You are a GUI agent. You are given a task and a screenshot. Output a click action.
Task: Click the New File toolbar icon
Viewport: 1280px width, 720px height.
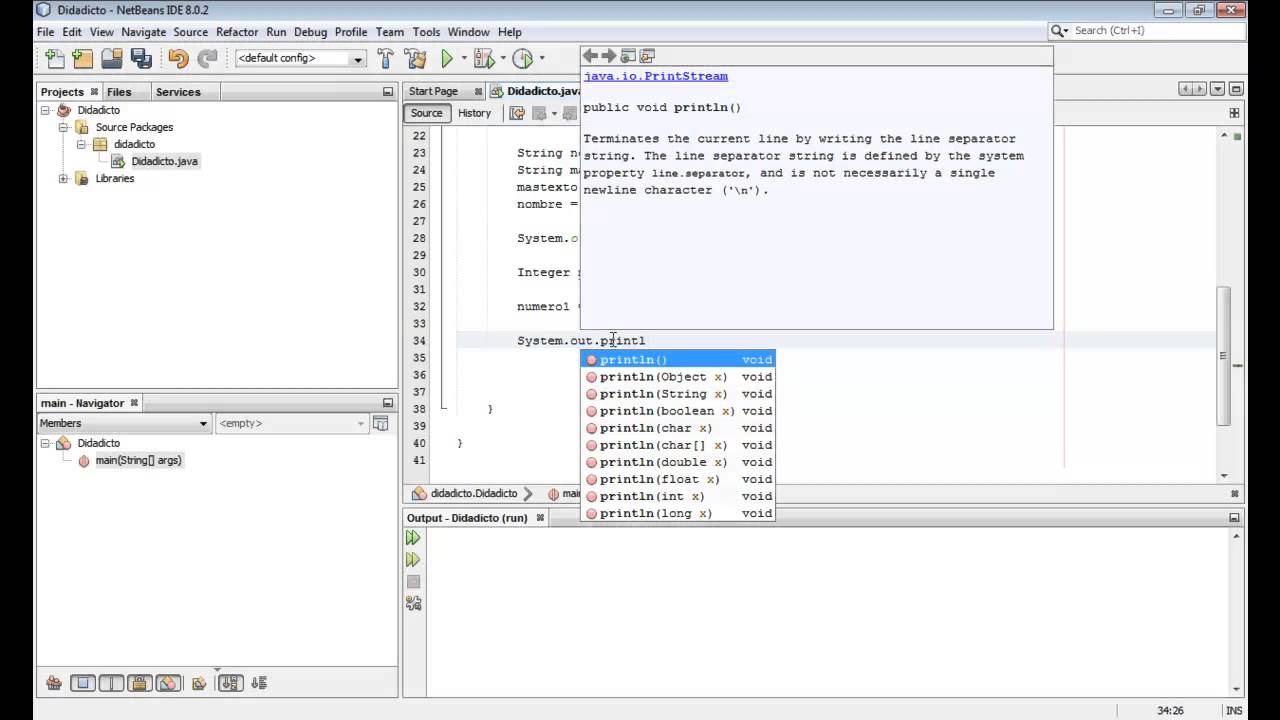tap(54, 58)
